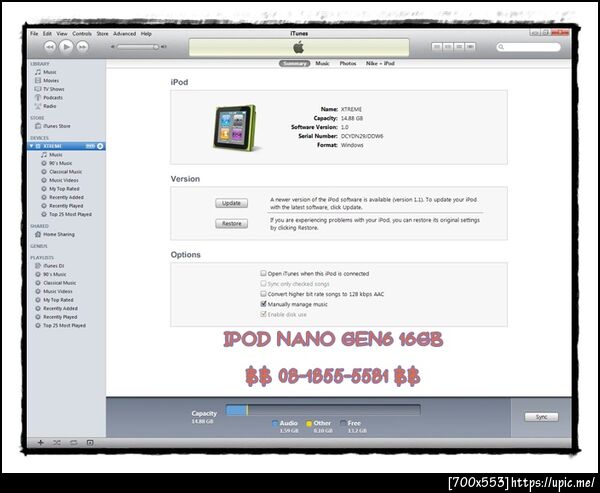Open Top 25 Most Played under the XTREME device
Image resolution: width=600 pixels, height=493 pixels.
point(70,214)
